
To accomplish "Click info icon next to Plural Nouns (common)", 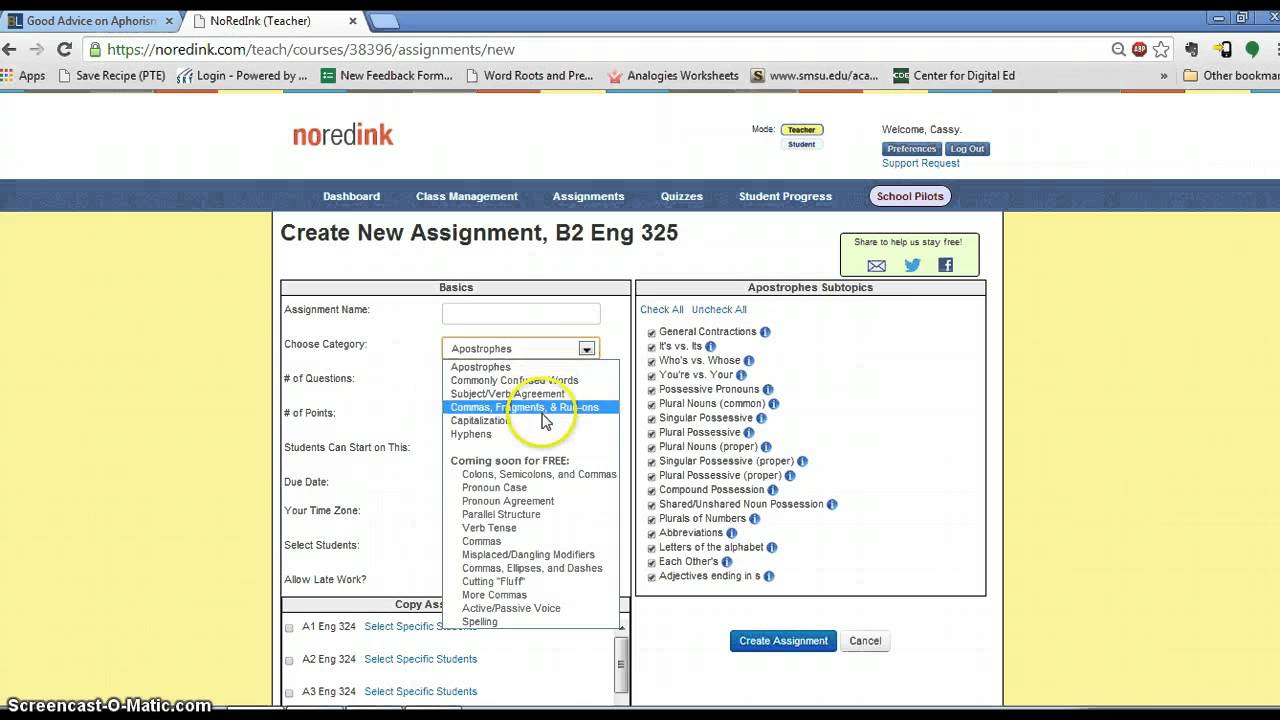I will (774, 404).
